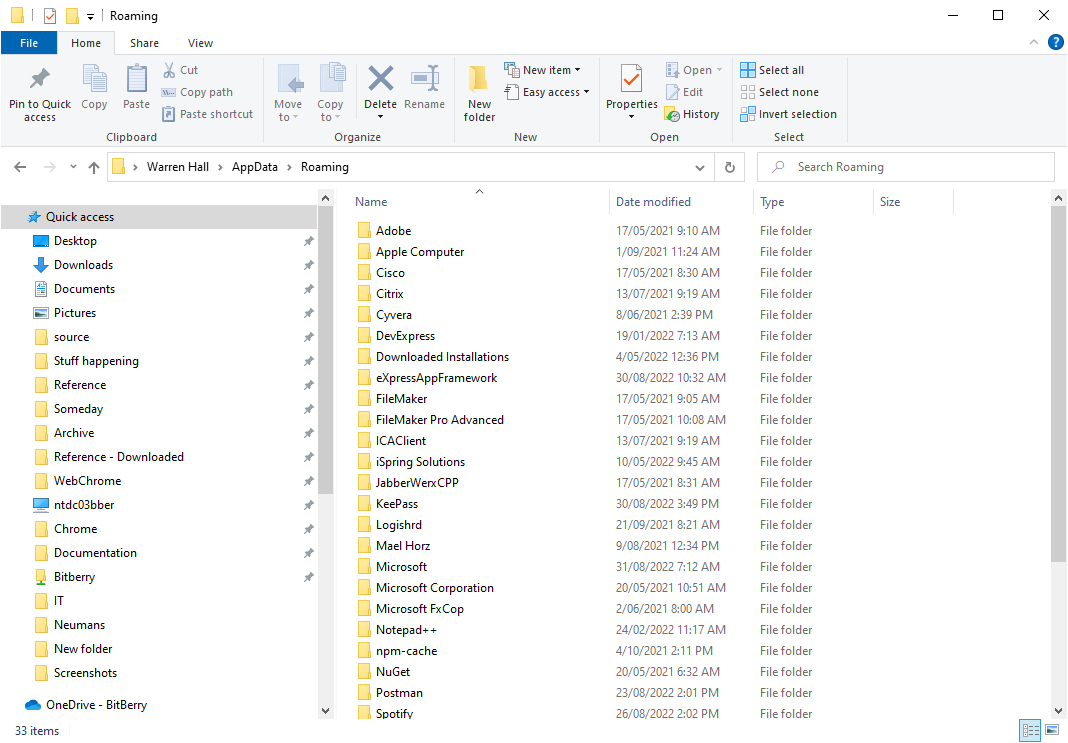Open the File menu tab
Viewport: 1068px width, 743px height.
pos(29,43)
